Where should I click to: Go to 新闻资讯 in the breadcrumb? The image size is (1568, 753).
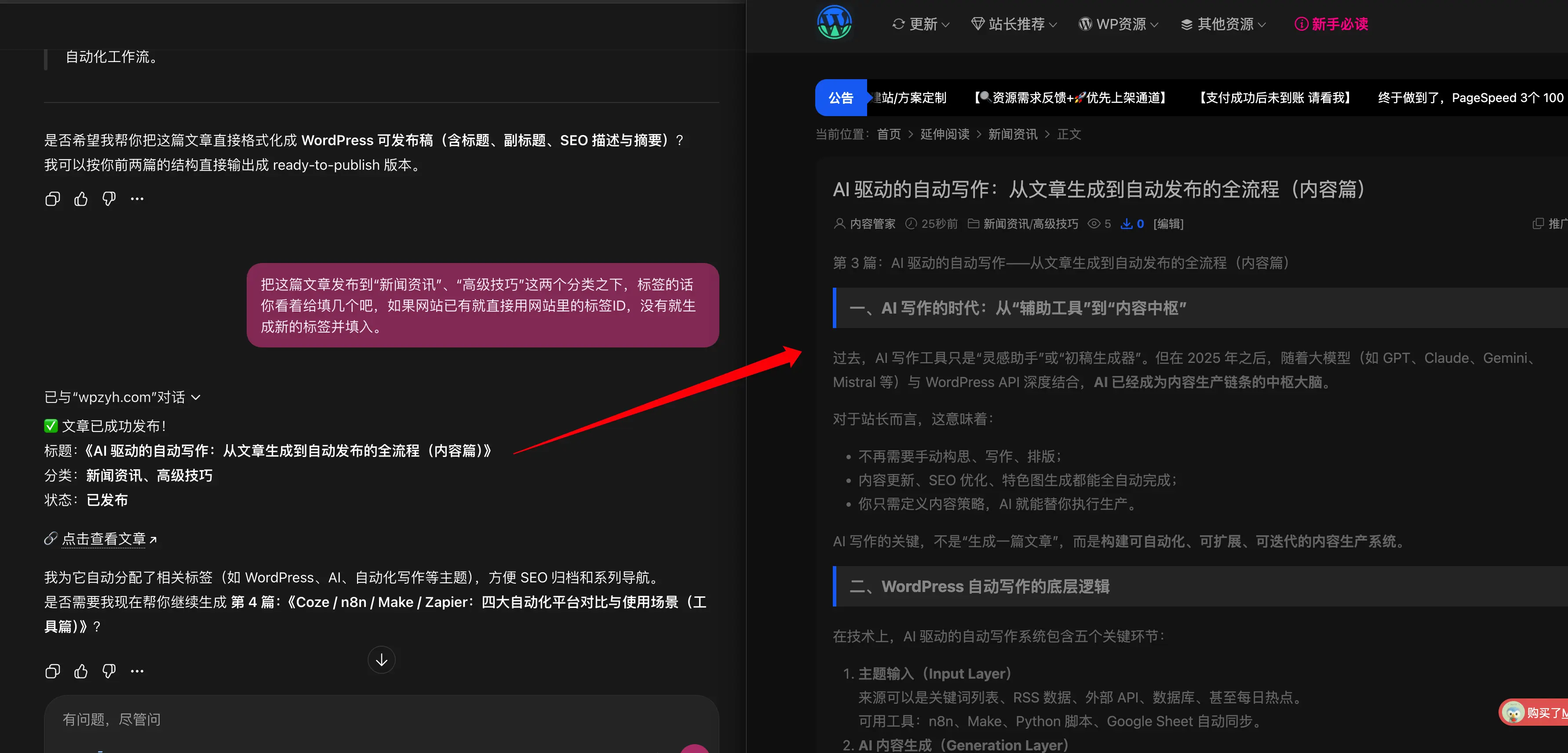[1012, 135]
